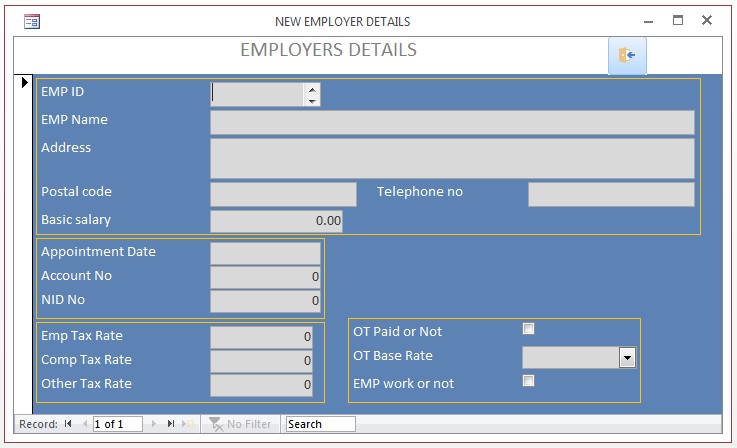Click the Comp Tax Rate field

[261, 361]
